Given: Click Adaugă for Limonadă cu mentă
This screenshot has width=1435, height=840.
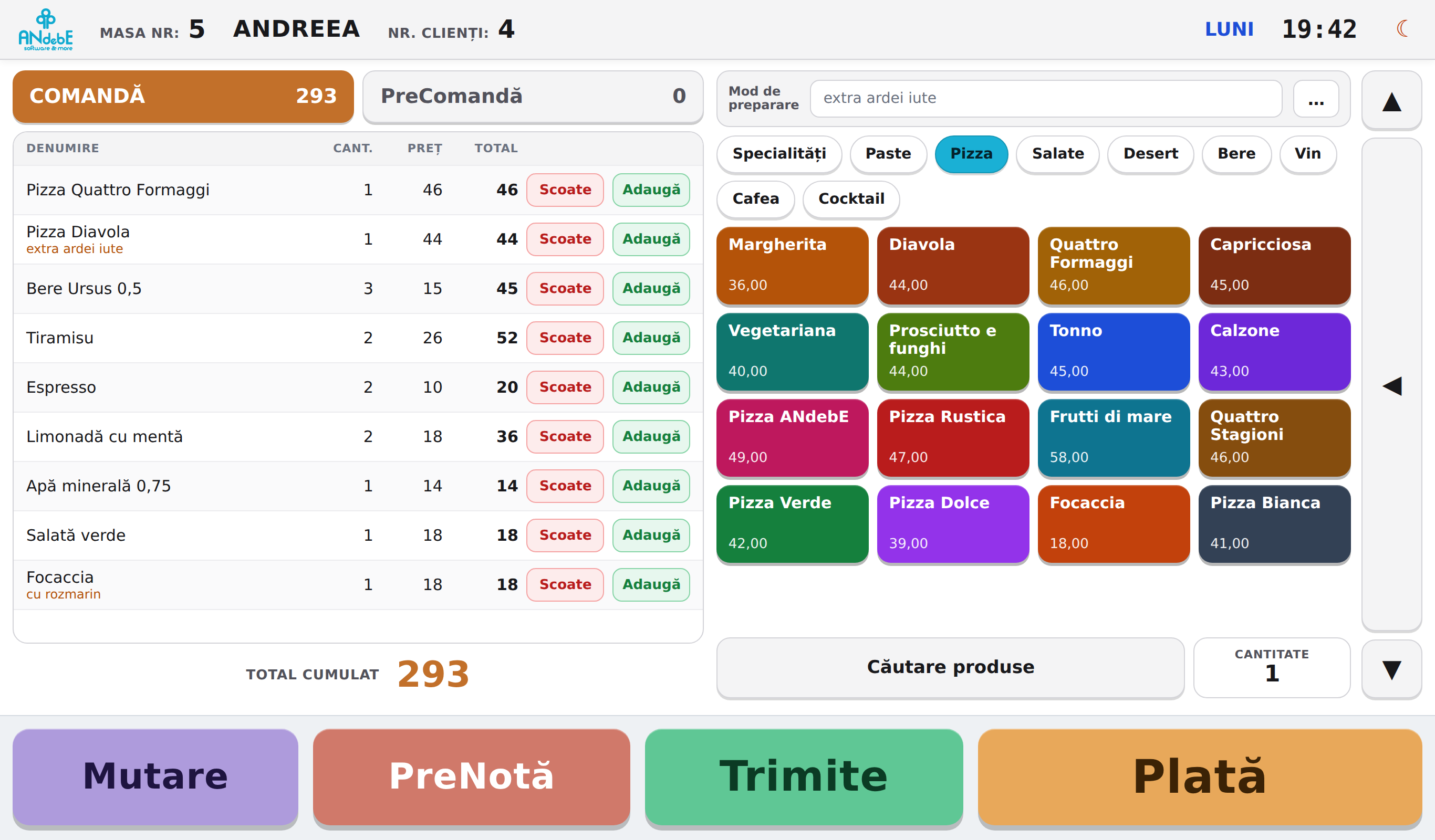Looking at the screenshot, I should pyautogui.click(x=651, y=436).
